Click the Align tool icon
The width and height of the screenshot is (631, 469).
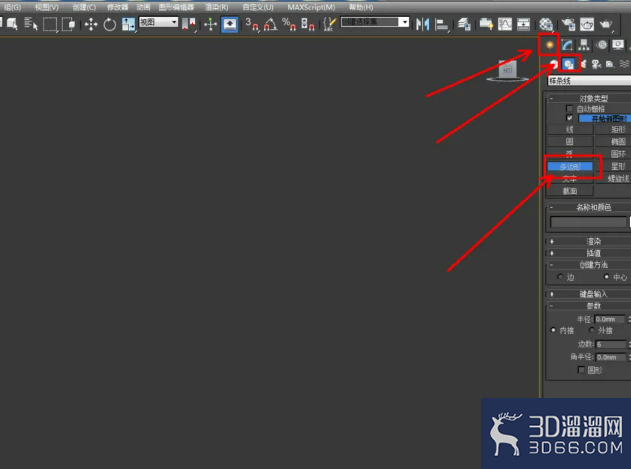click(441, 25)
